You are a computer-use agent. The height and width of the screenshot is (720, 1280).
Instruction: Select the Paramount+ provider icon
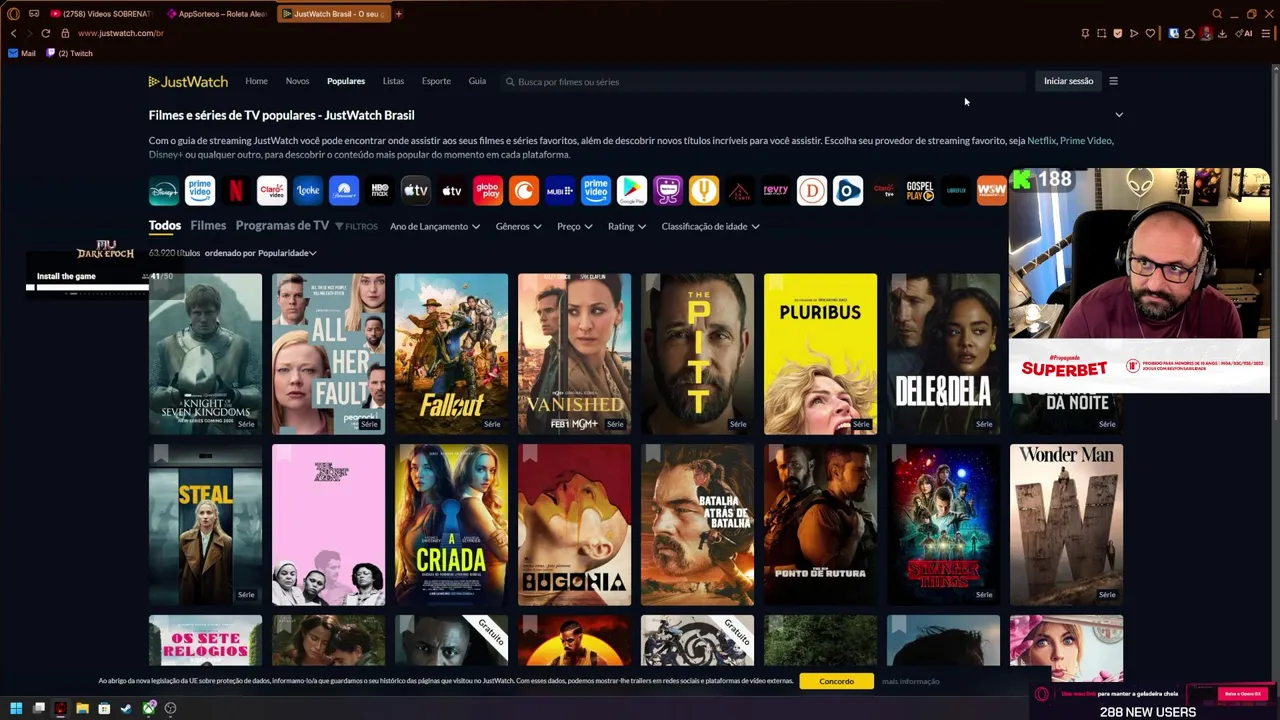[344, 190]
